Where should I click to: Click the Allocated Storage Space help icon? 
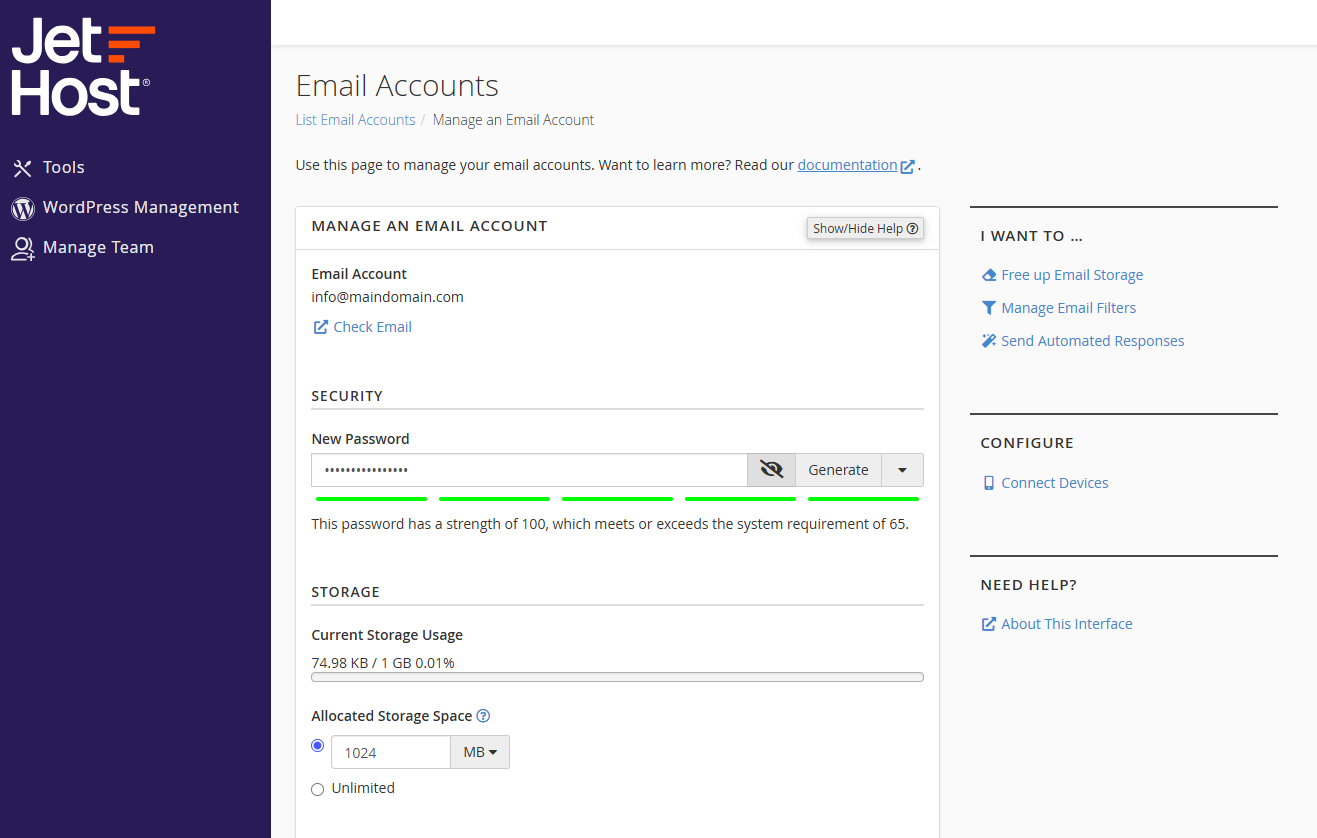483,716
